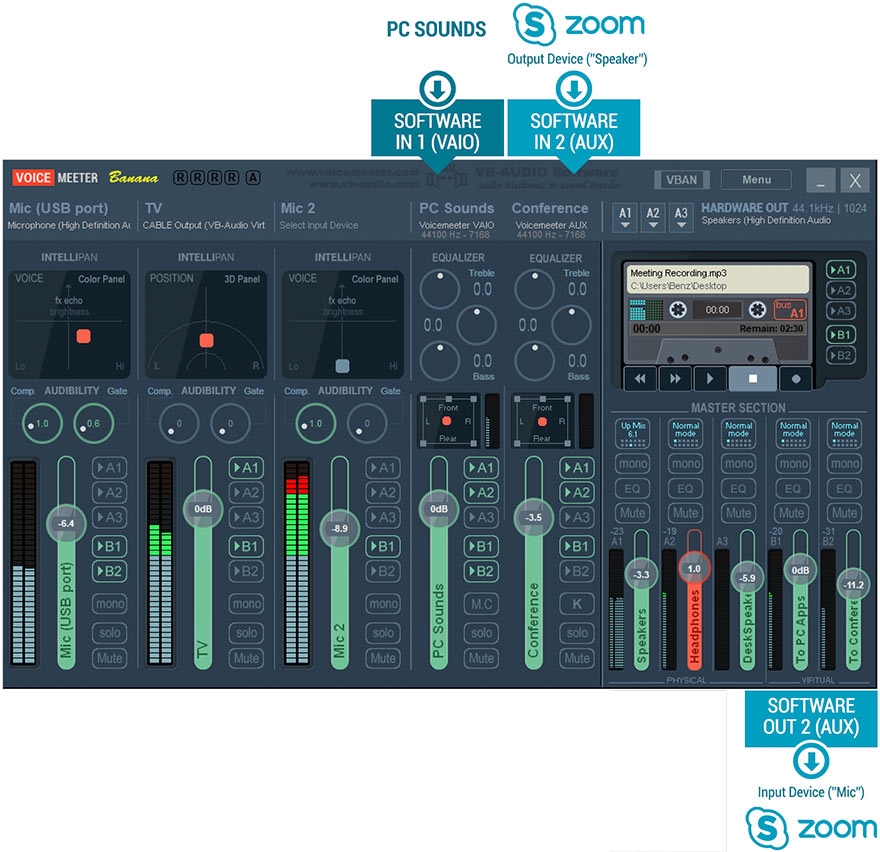Image resolution: width=880 pixels, height=852 pixels.
Task: Solo the TV strip
Action: (246, 633)
